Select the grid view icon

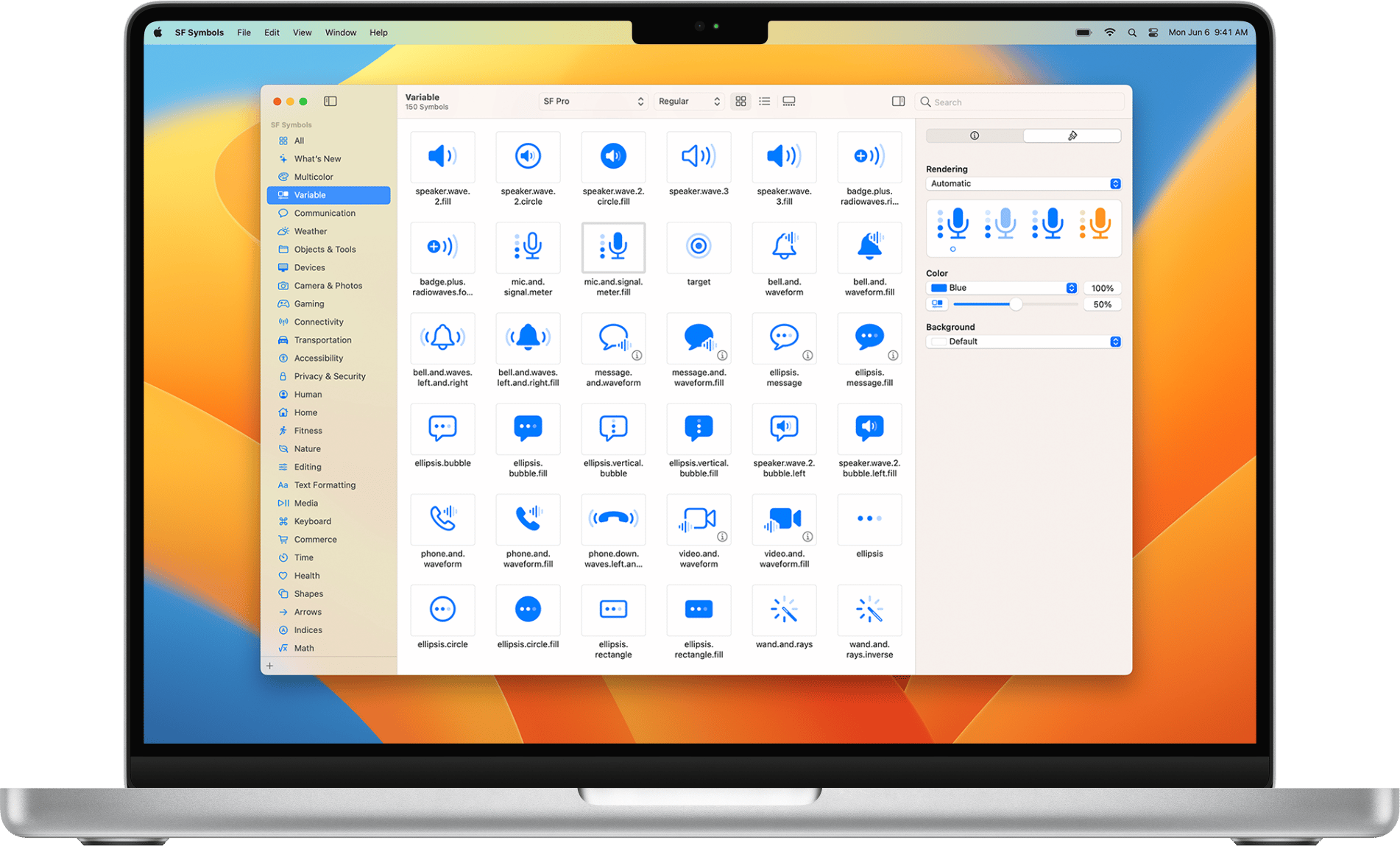click(x=740, y=101)
